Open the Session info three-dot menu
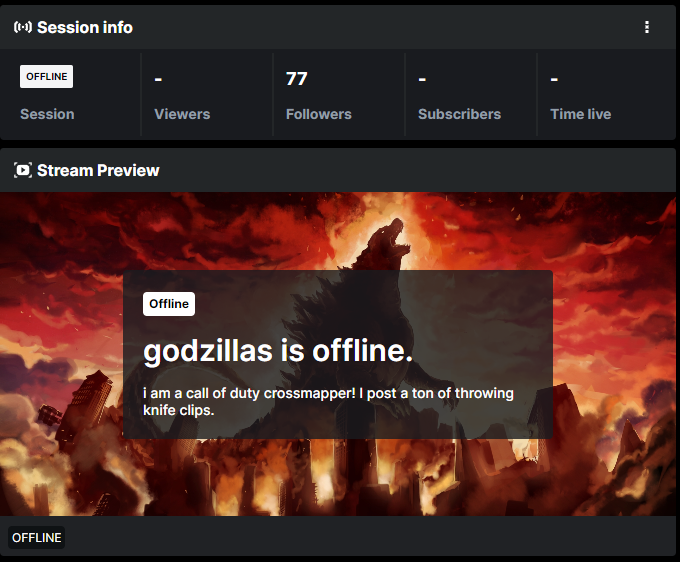Image resolution: width=680 pixels, height=562 pixels. click(647, 27)
